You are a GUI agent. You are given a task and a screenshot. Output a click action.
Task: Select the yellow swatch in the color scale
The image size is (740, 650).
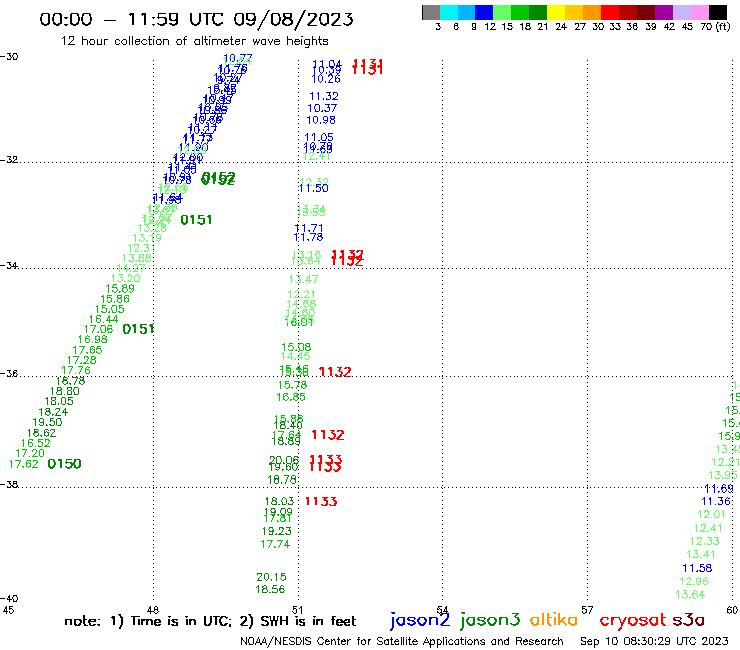tap(556, 12)
